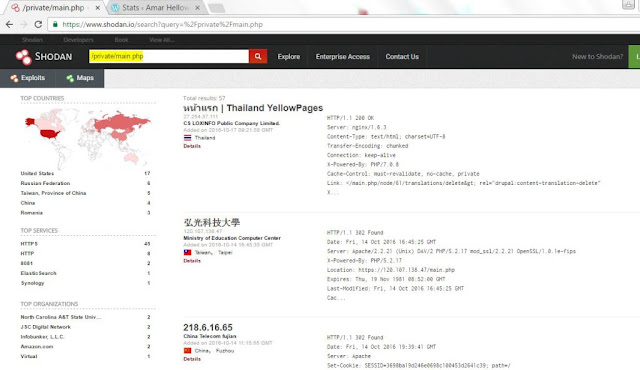Filter by Elastic Search service
640x370 pixels.
point(38,273)
